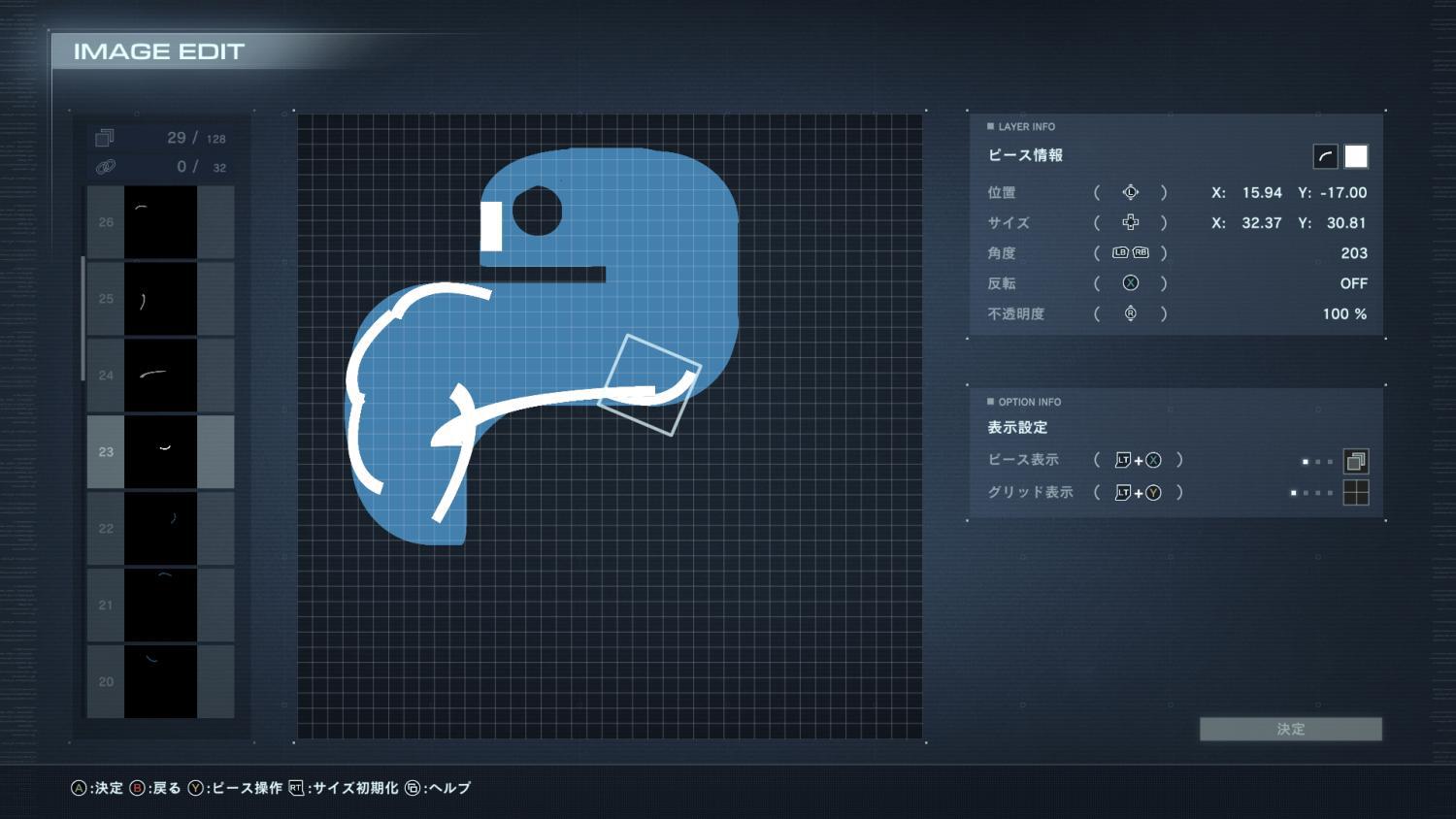Click the ピース表示 label

1023,459
